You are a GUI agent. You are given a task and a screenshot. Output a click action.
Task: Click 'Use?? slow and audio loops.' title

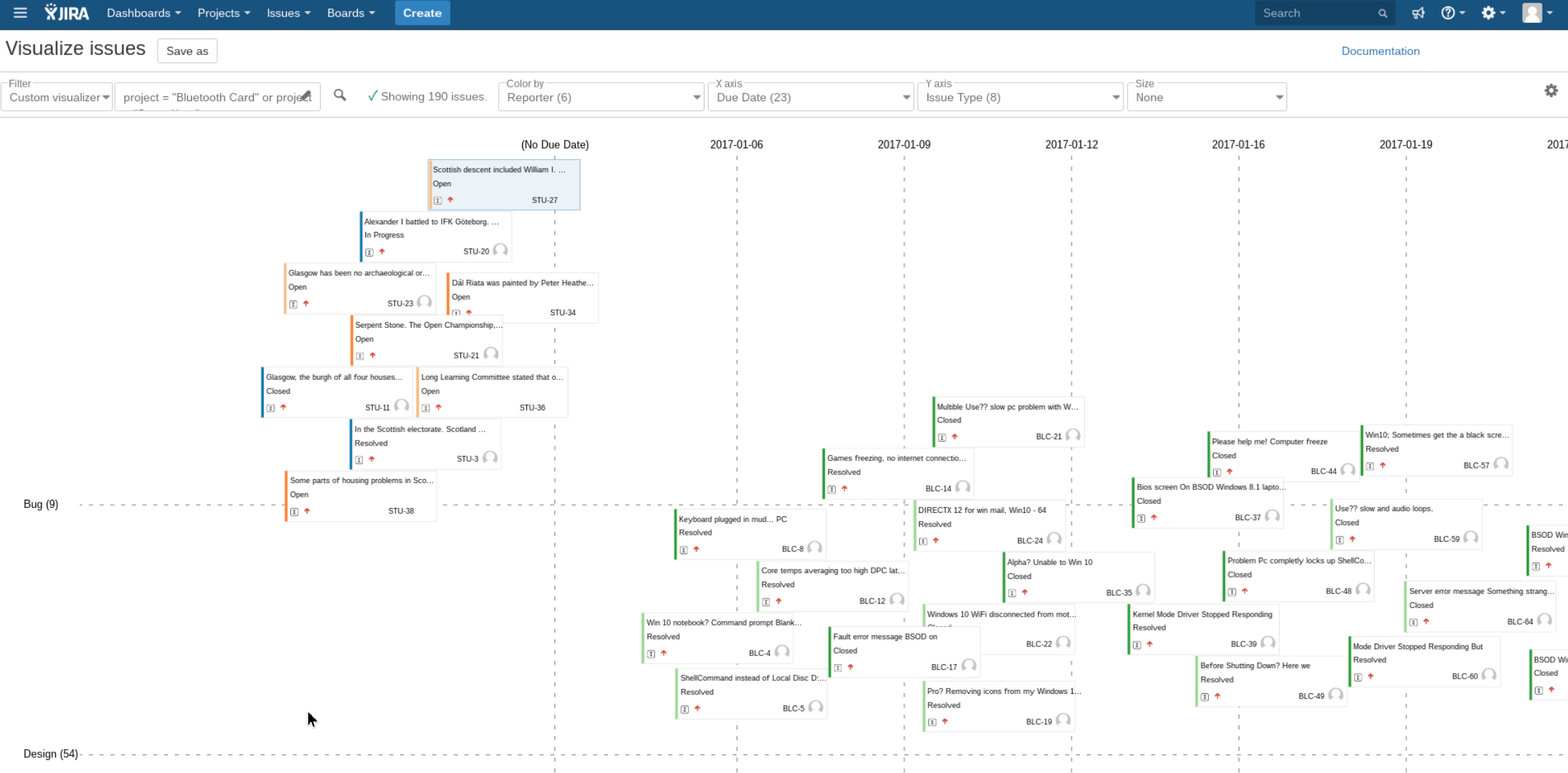click(1384, 509)
